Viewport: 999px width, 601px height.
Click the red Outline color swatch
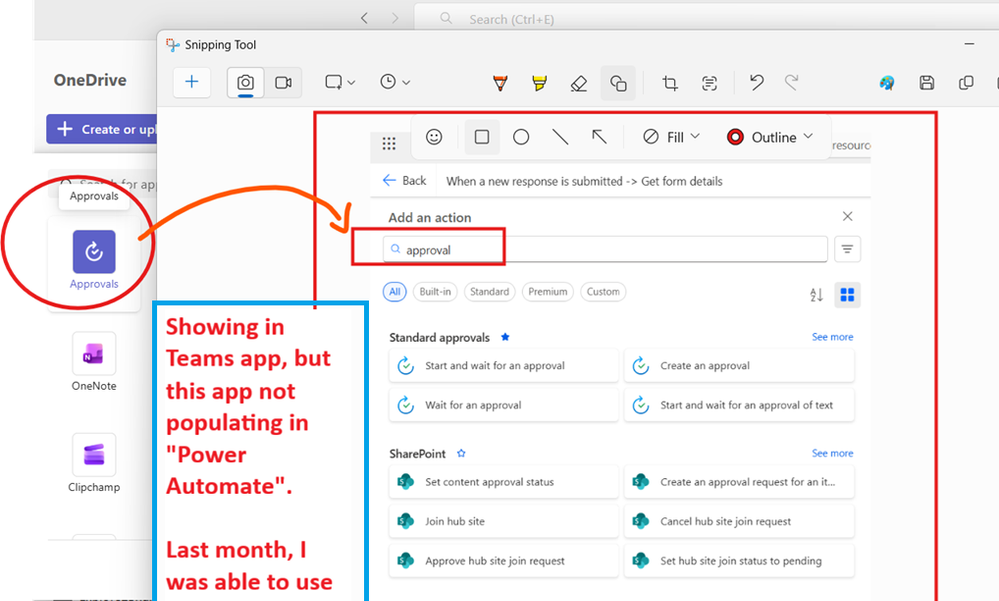[735, 137]
